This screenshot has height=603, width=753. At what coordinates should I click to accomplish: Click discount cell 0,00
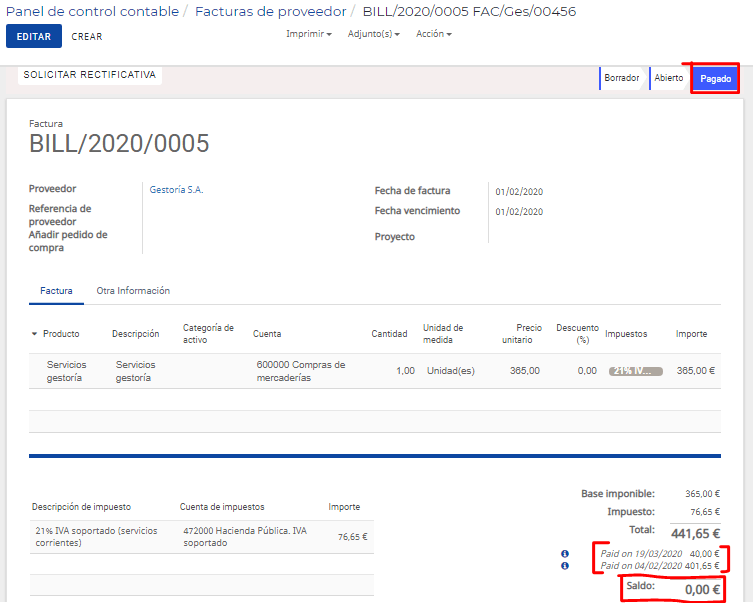coord(587,371)
